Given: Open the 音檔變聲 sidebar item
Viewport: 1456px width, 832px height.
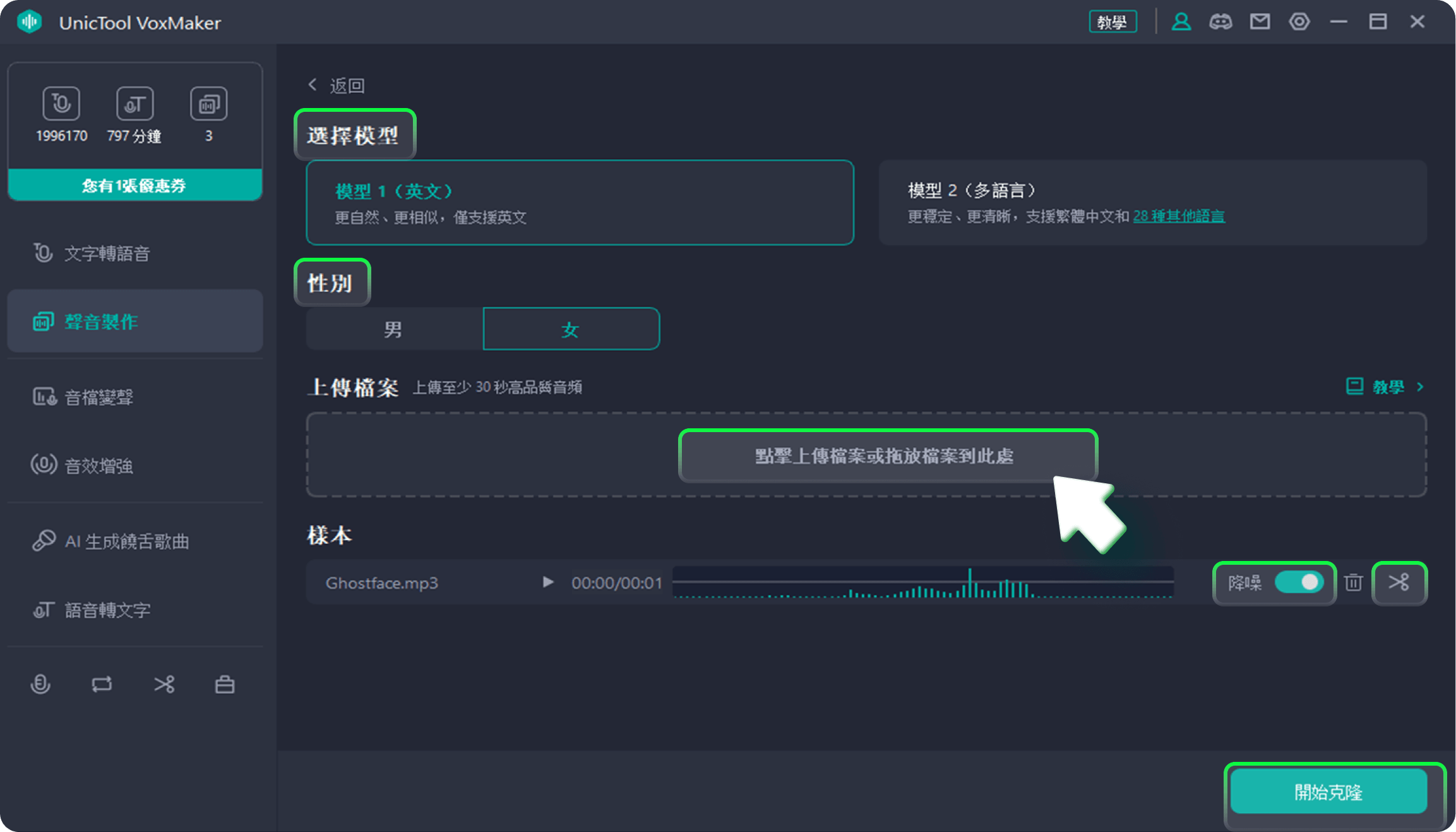Looking at the screenshot, I should point(134,397).
